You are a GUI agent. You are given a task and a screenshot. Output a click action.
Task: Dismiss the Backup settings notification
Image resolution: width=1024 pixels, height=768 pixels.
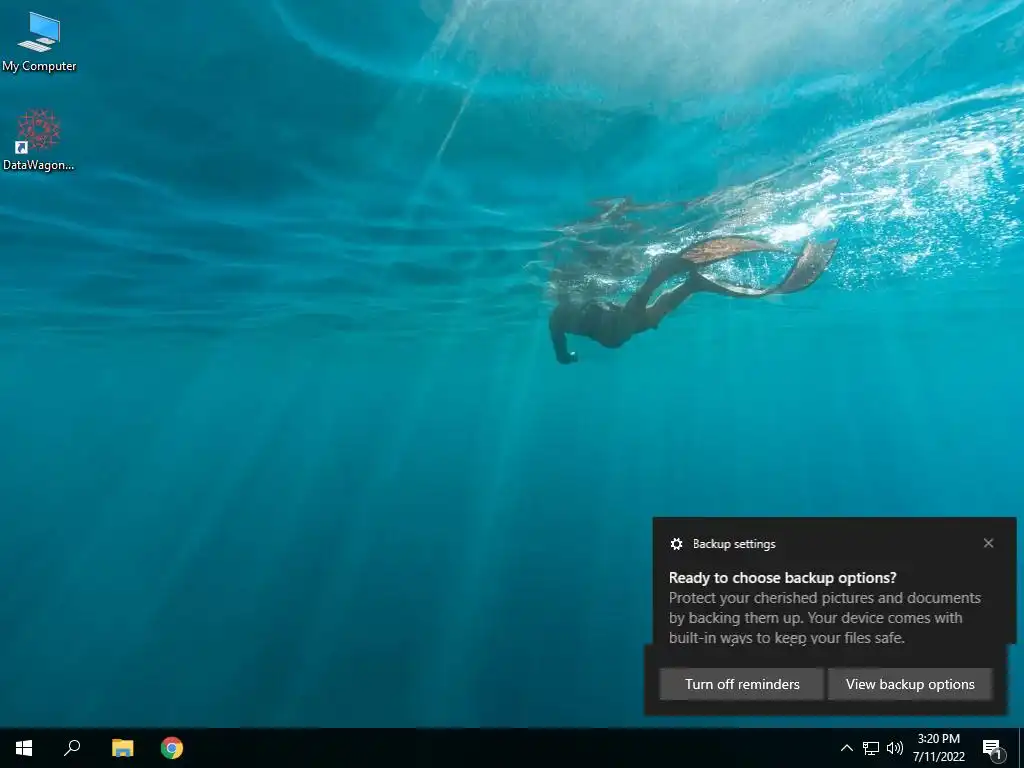(x=988, y=543)
